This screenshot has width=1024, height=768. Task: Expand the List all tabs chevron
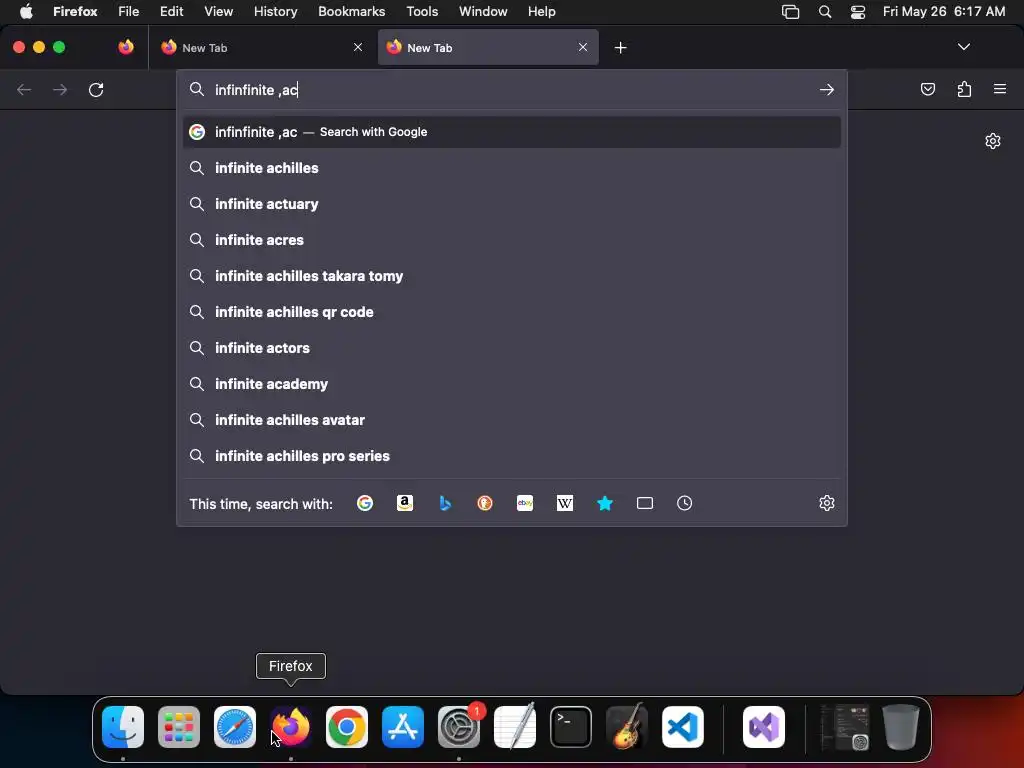[963, 47]
